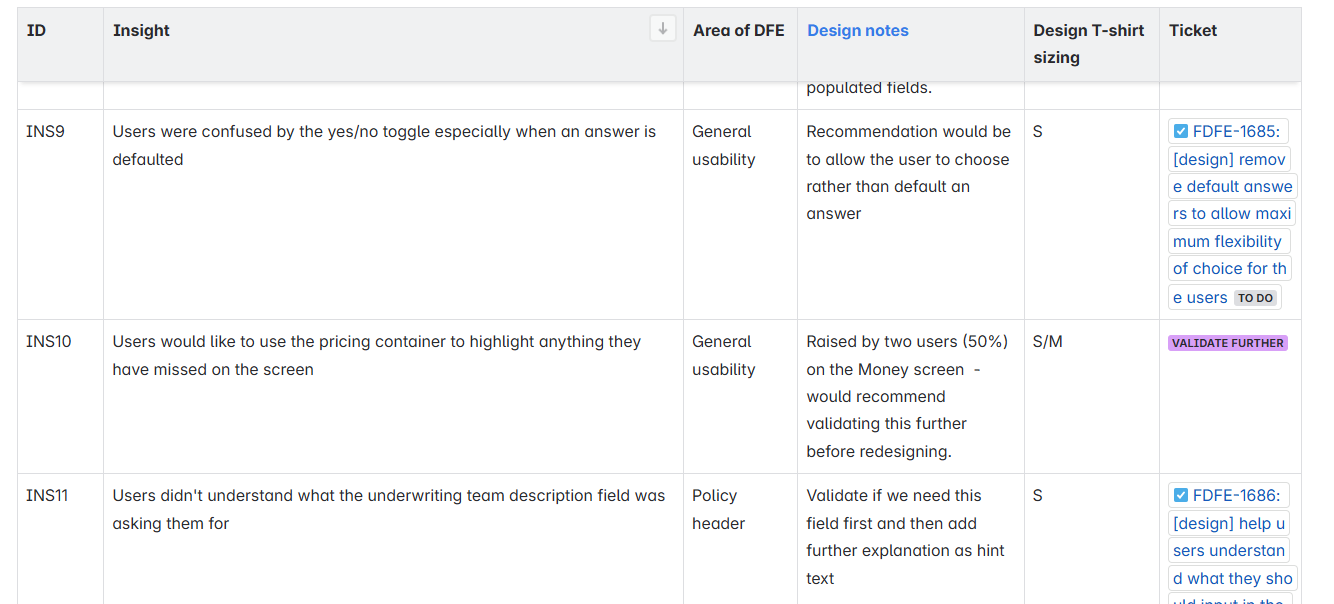Click the sort arrow in Insight header
Image resolution: width=1334 pixels, height=604 pixels.
pos(662,29)
